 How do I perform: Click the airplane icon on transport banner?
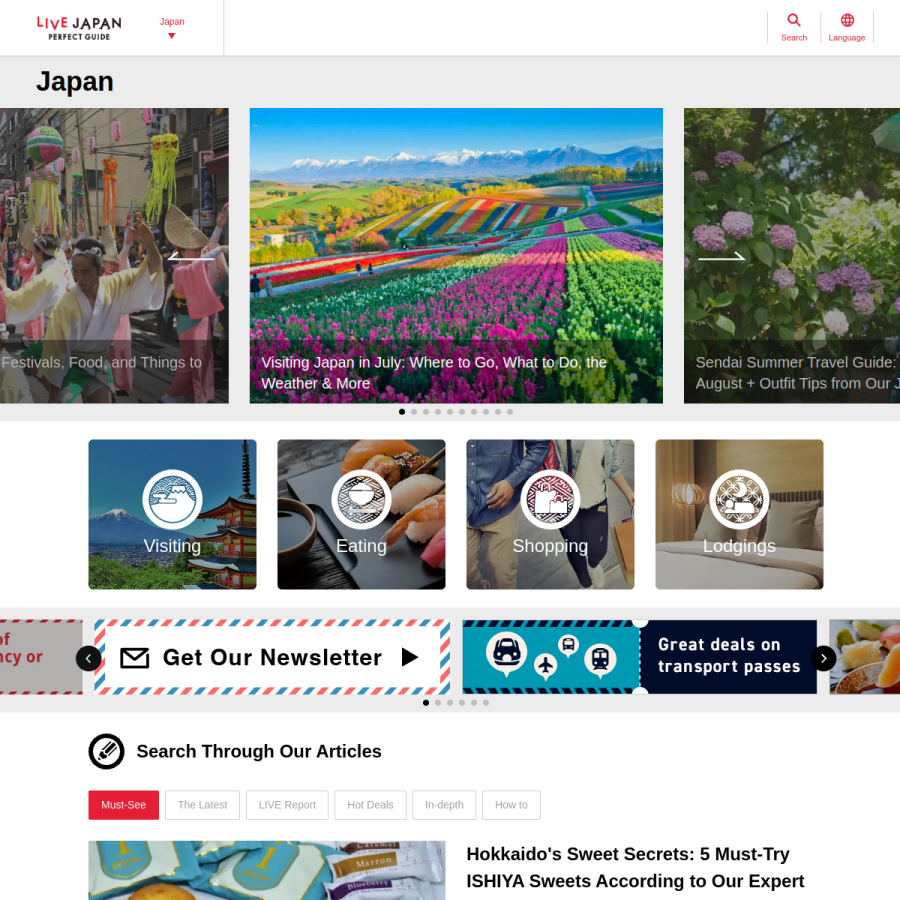tap(545, 666)
